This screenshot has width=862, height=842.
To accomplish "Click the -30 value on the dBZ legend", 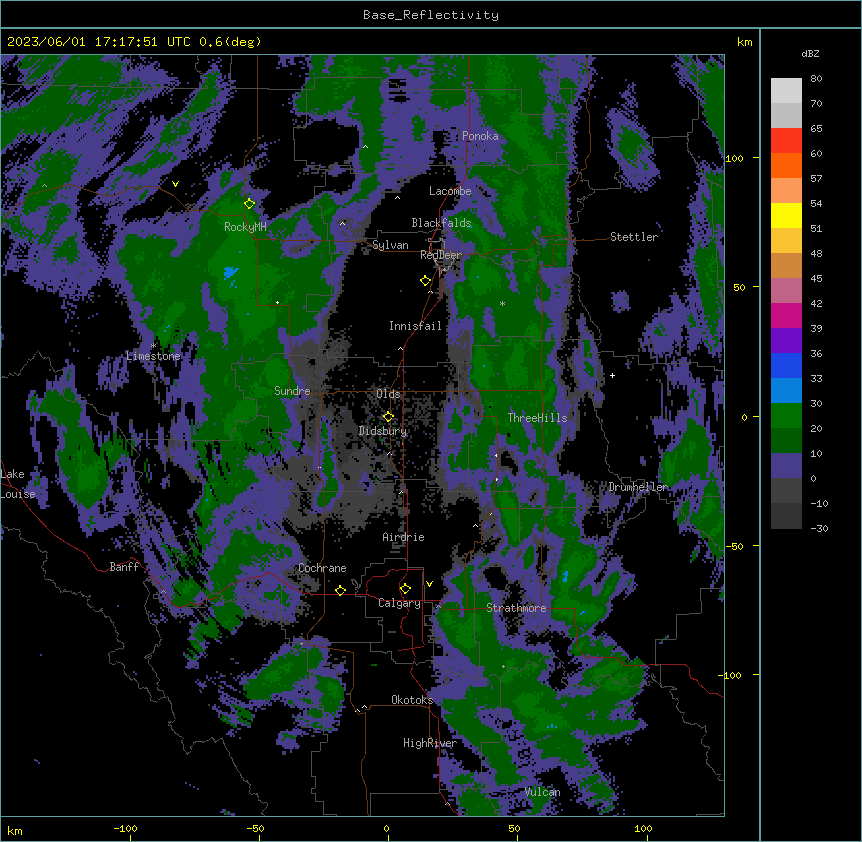I will pos(819,528).
